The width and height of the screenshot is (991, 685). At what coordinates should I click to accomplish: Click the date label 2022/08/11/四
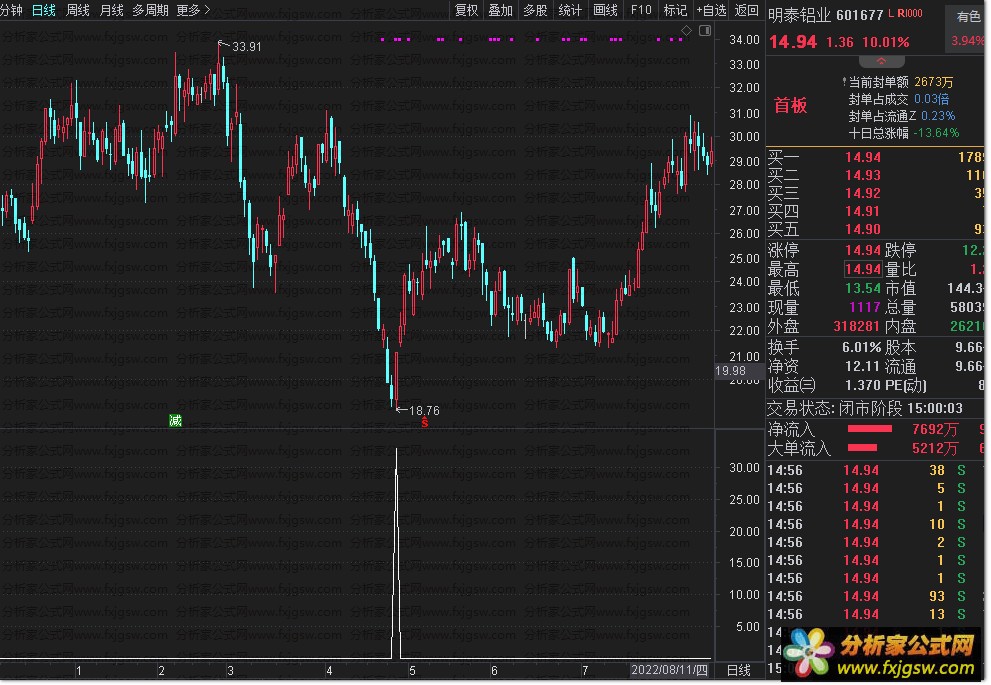click(x=669, y=670)
